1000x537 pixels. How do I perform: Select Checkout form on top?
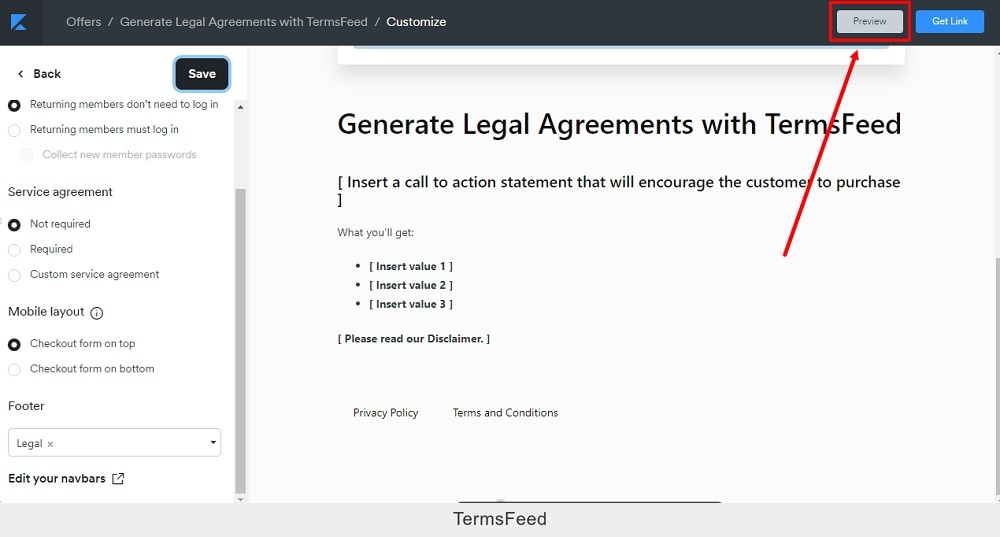[x=14, y=344]
